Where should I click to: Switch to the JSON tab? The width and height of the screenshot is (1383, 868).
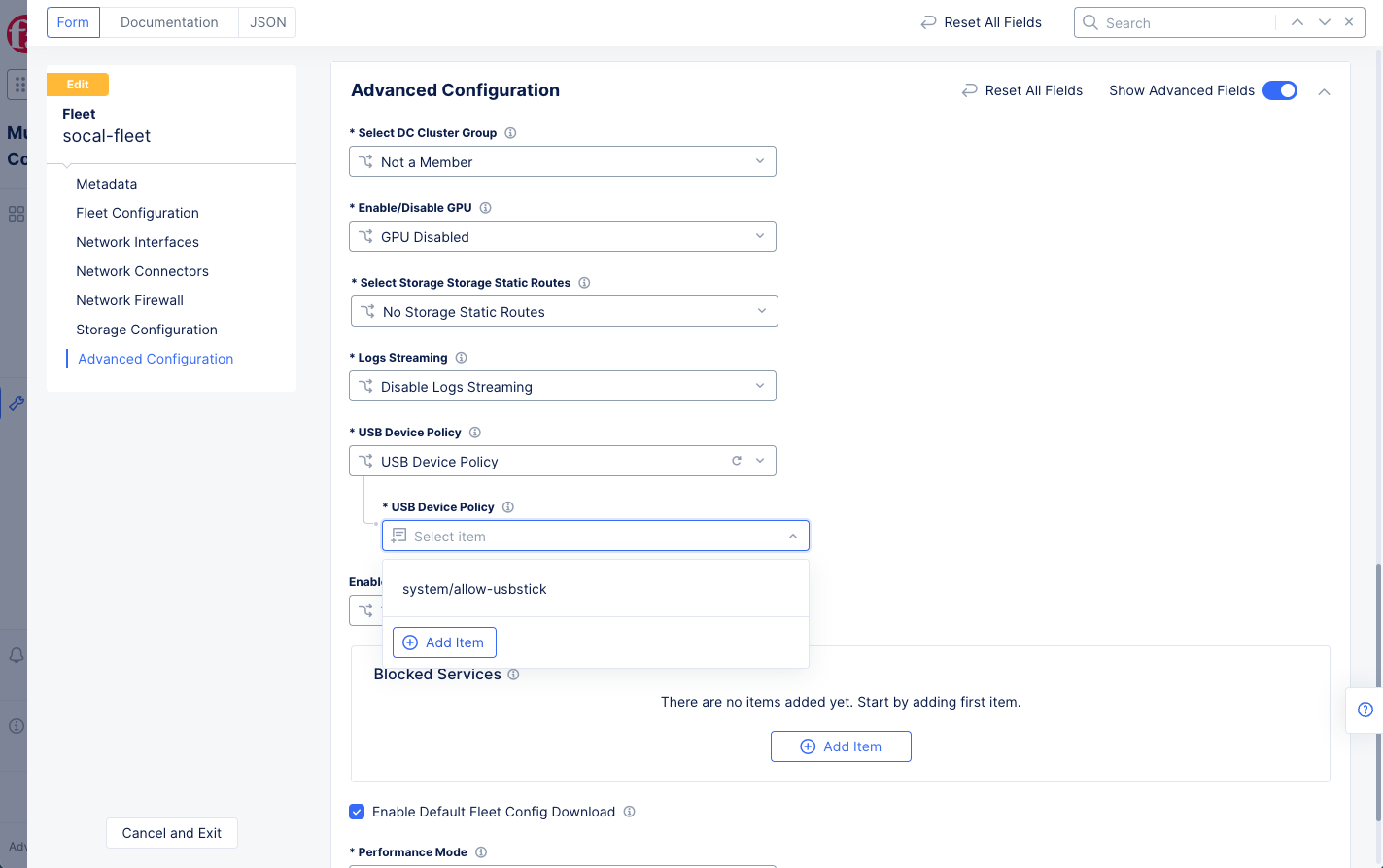click(x=267, y=22)
